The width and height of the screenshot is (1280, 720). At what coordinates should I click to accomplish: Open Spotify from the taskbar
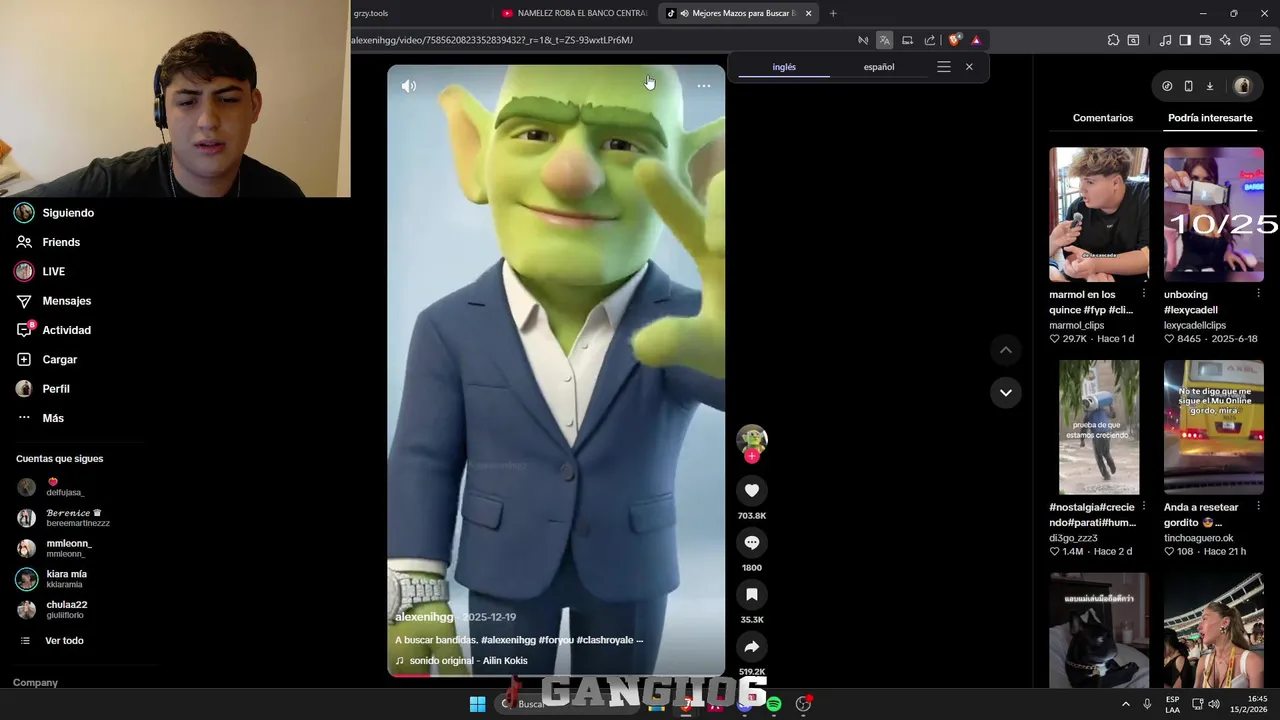774,704
